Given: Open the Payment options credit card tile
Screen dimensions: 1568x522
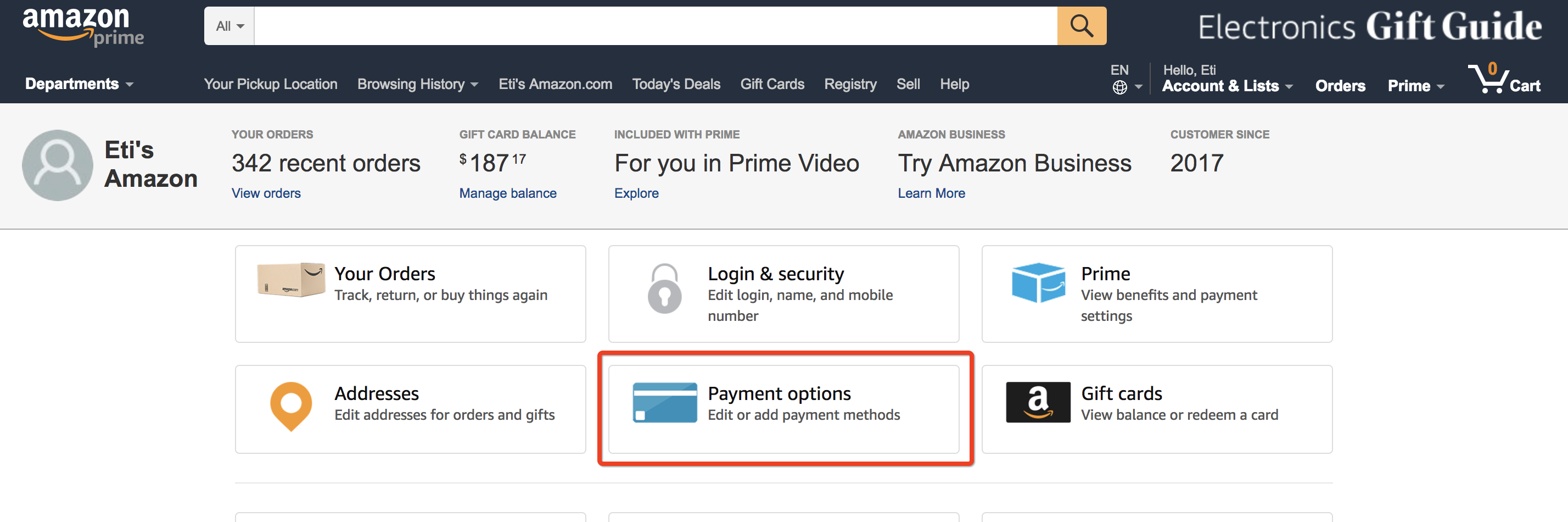Looking at the screenshot, I should tap(783, 409).
